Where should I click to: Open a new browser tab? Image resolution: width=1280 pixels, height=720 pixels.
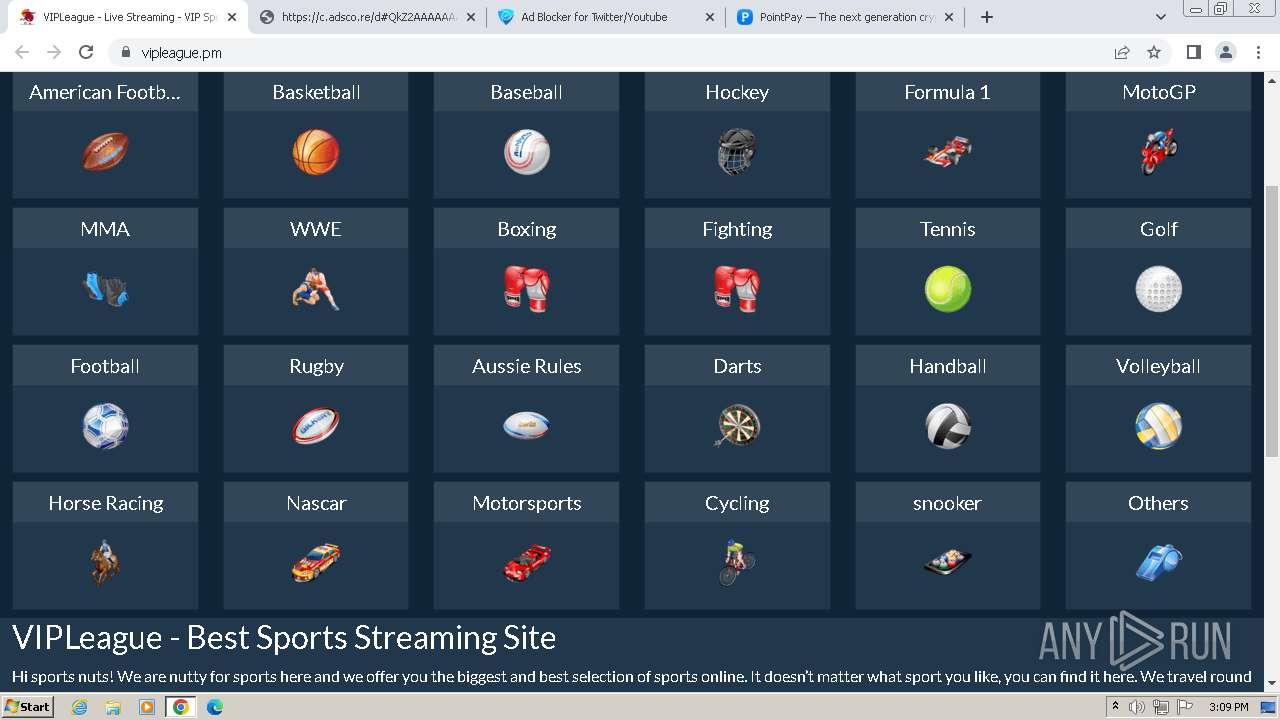pos(987,17)
